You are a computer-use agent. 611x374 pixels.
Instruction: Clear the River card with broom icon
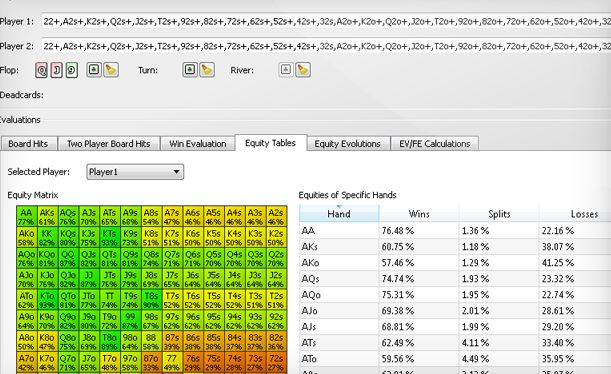(303, 70)
